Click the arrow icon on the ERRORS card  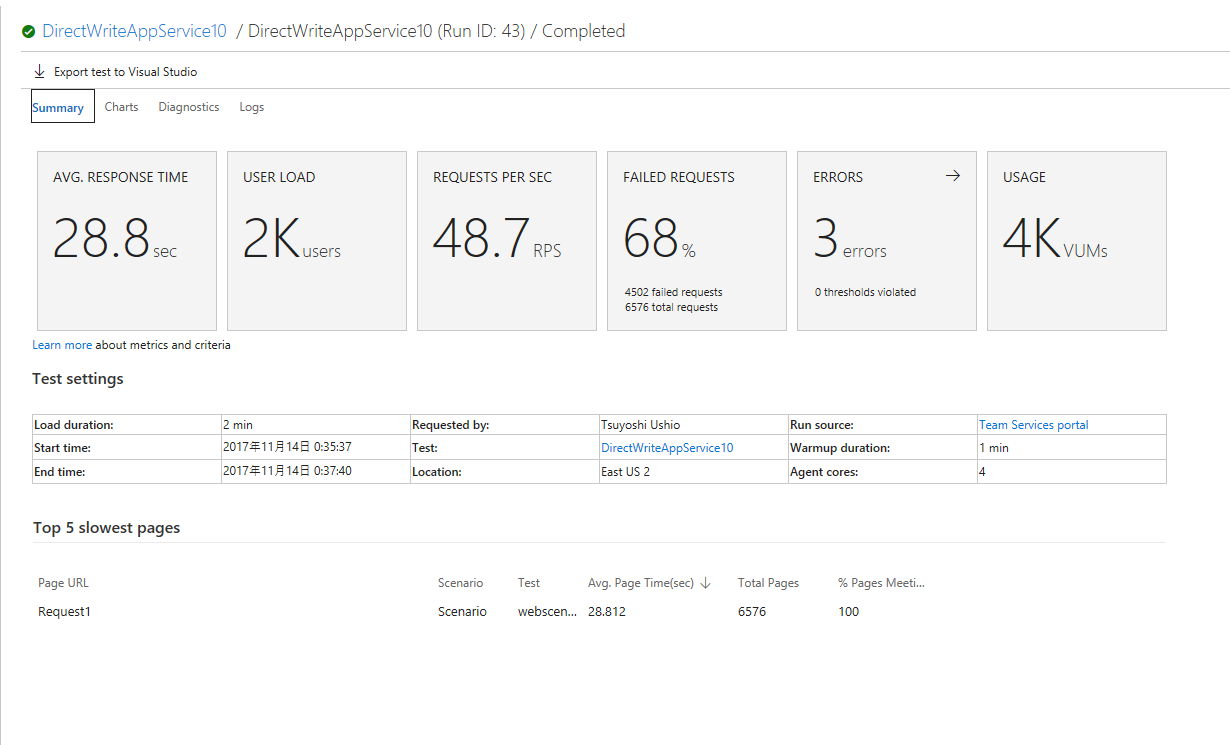[952, 175]
